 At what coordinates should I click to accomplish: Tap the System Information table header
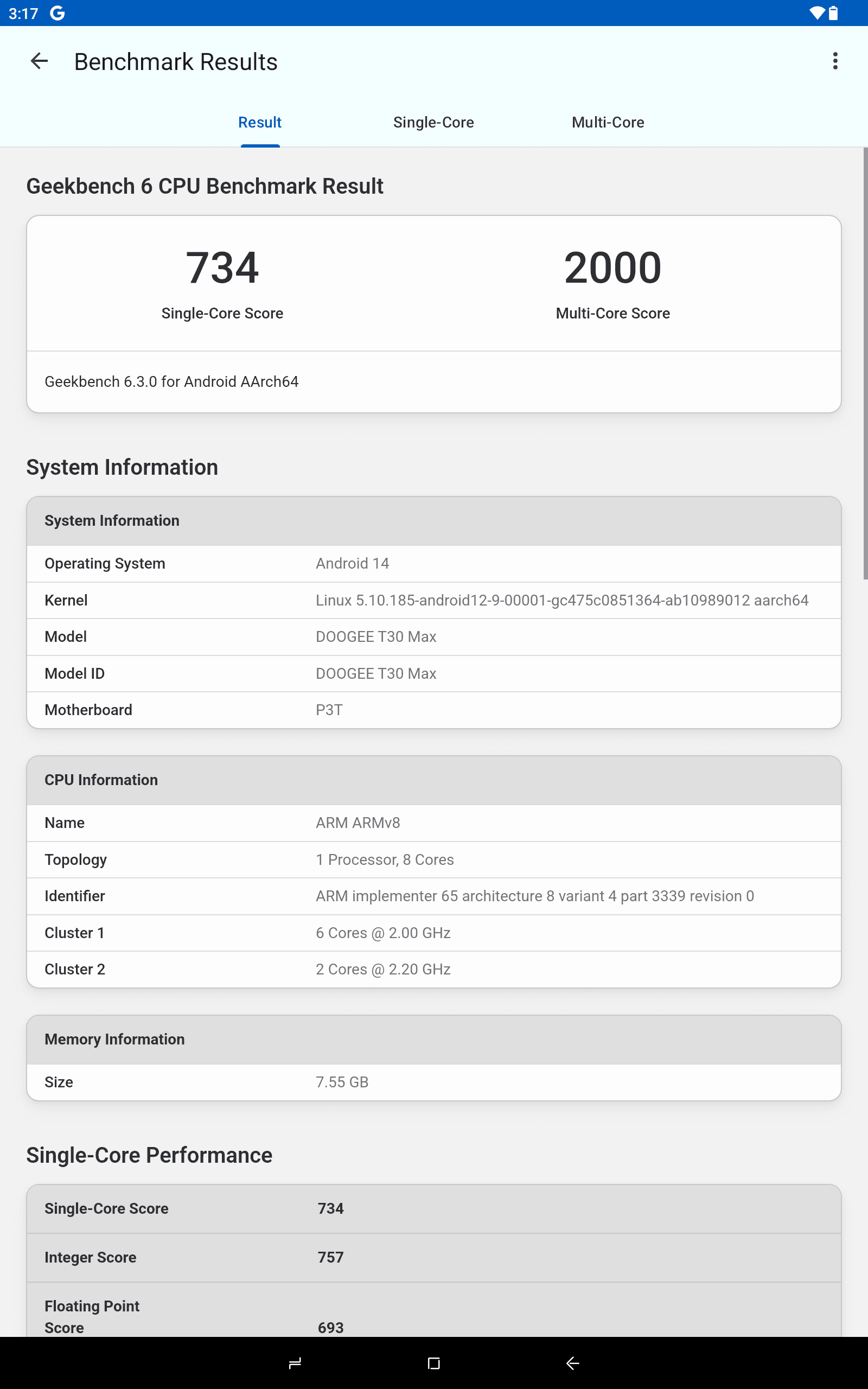point(434,520)
